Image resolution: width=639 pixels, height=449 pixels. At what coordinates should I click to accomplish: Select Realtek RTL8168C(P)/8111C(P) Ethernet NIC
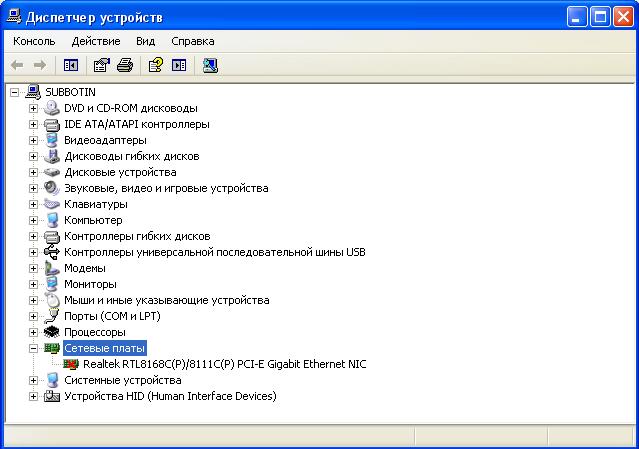[x=225, y=364]
